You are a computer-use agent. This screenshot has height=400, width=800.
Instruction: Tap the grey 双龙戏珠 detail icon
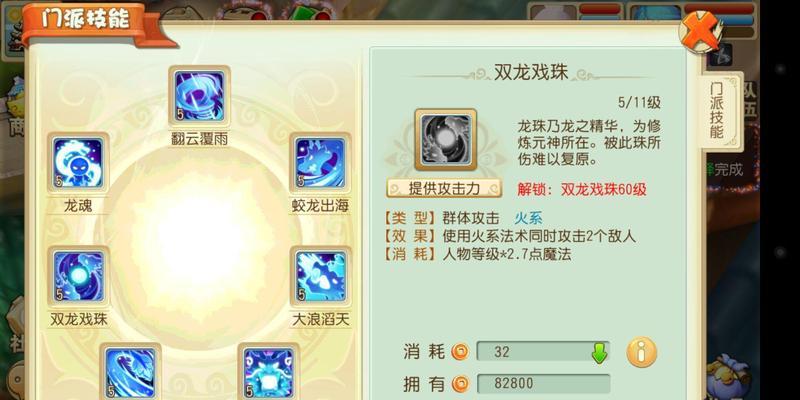(445, 139)
